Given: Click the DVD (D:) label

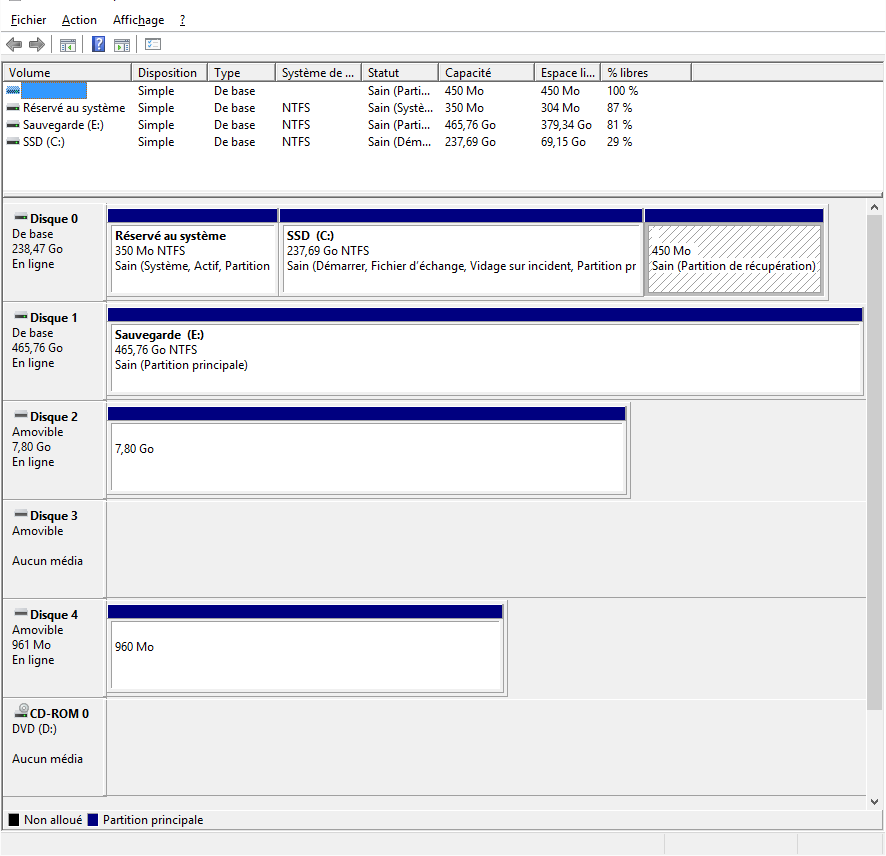Looking at the screenshot, I should coord(34,729).
